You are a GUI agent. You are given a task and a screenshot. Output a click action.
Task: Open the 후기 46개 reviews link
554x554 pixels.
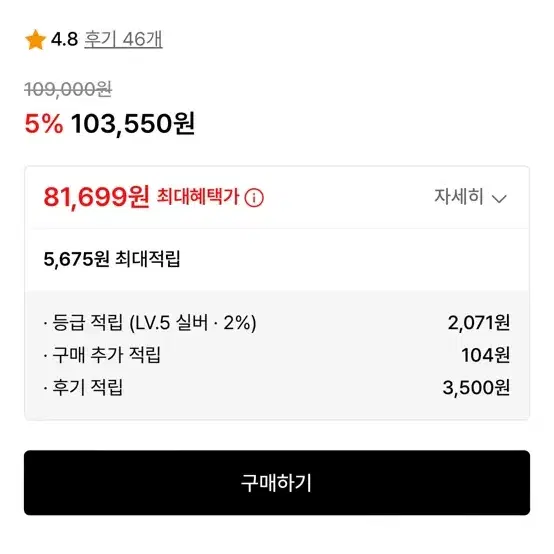pos(123,39)
